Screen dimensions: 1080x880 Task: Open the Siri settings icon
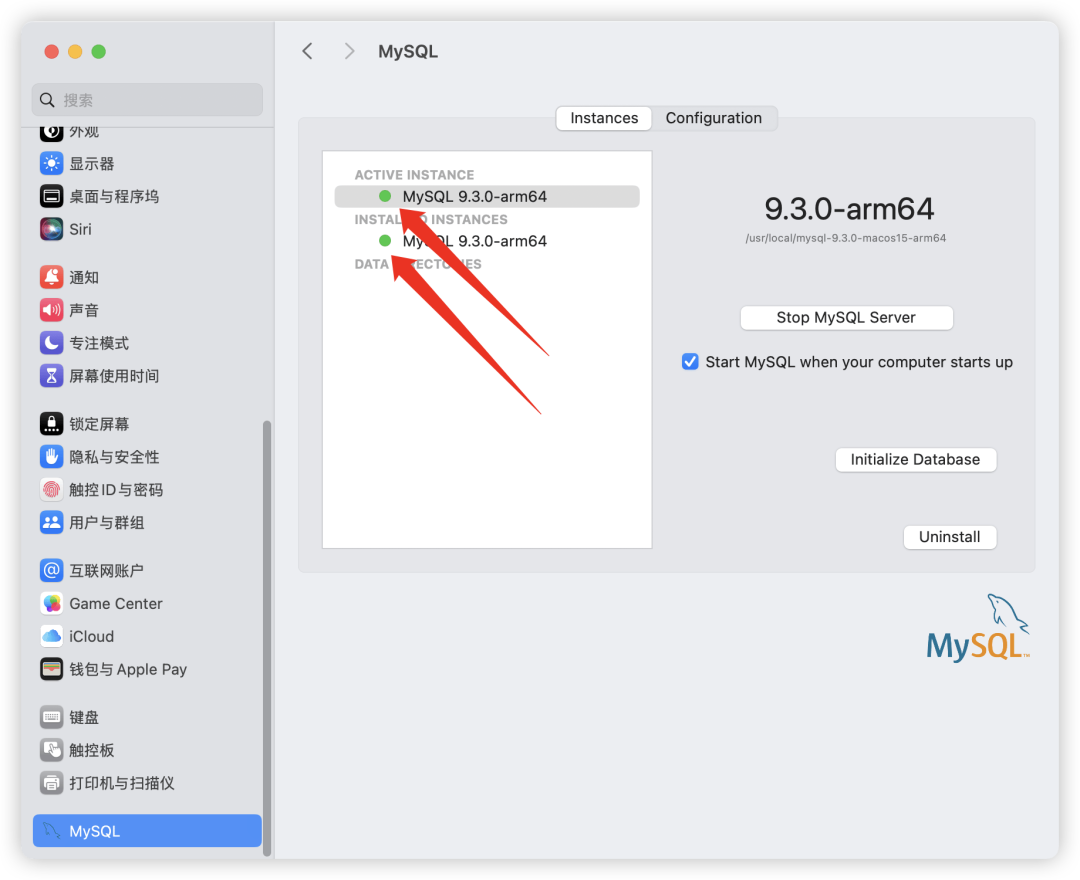tap(52, 229)
